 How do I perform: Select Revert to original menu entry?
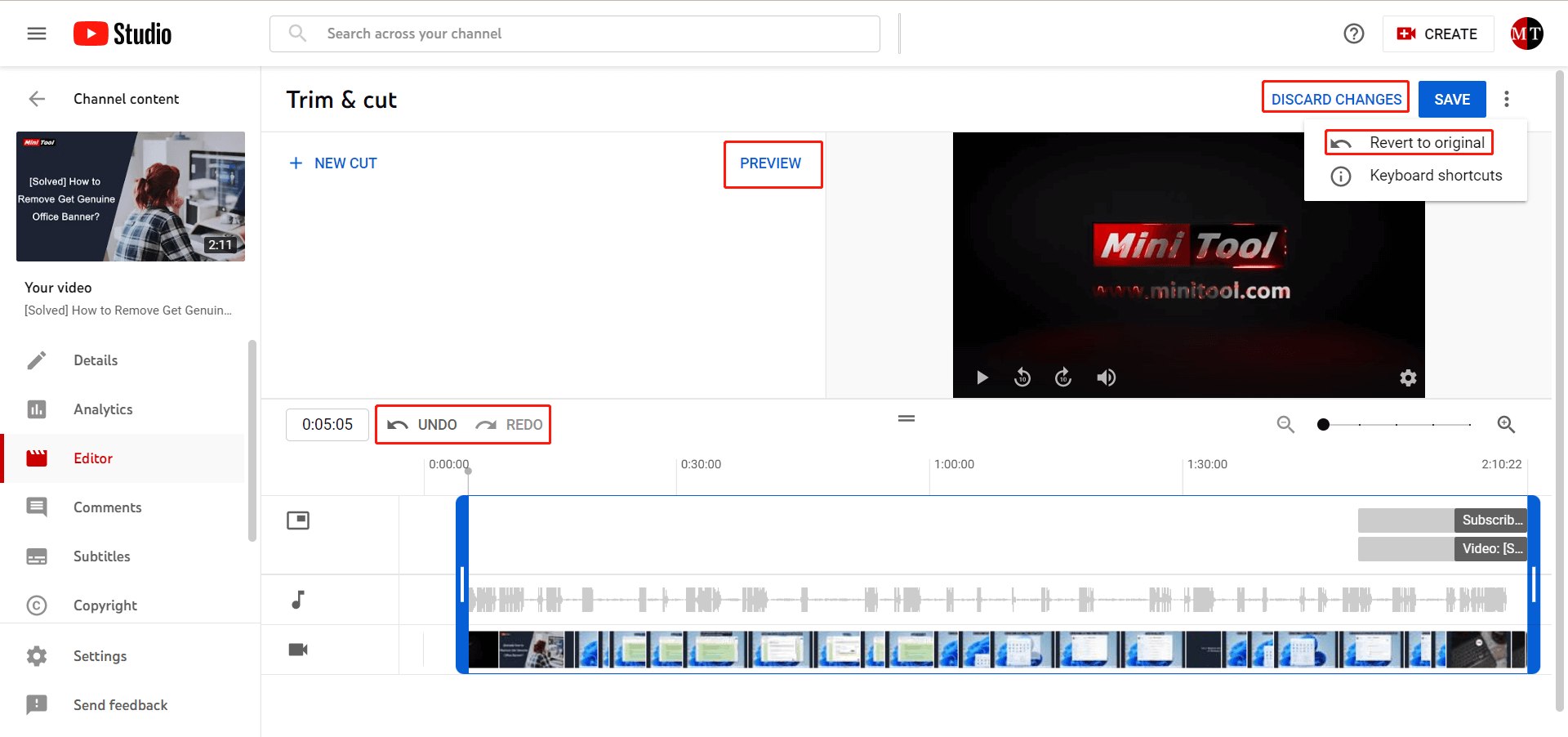[1415, 143]
